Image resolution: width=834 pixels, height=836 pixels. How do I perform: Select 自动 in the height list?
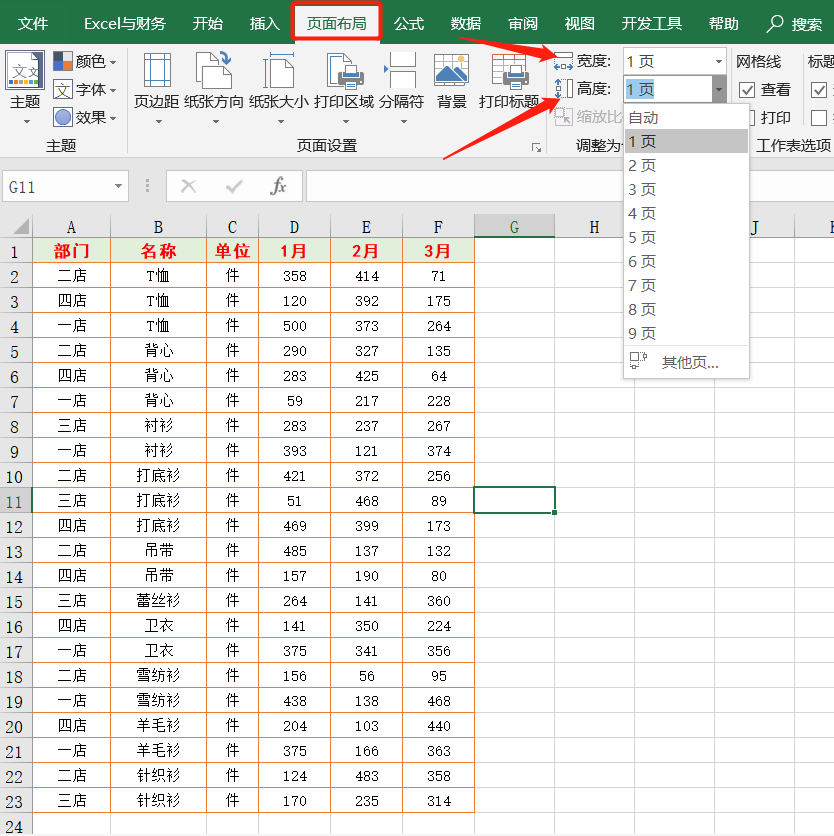coord(686,117)
